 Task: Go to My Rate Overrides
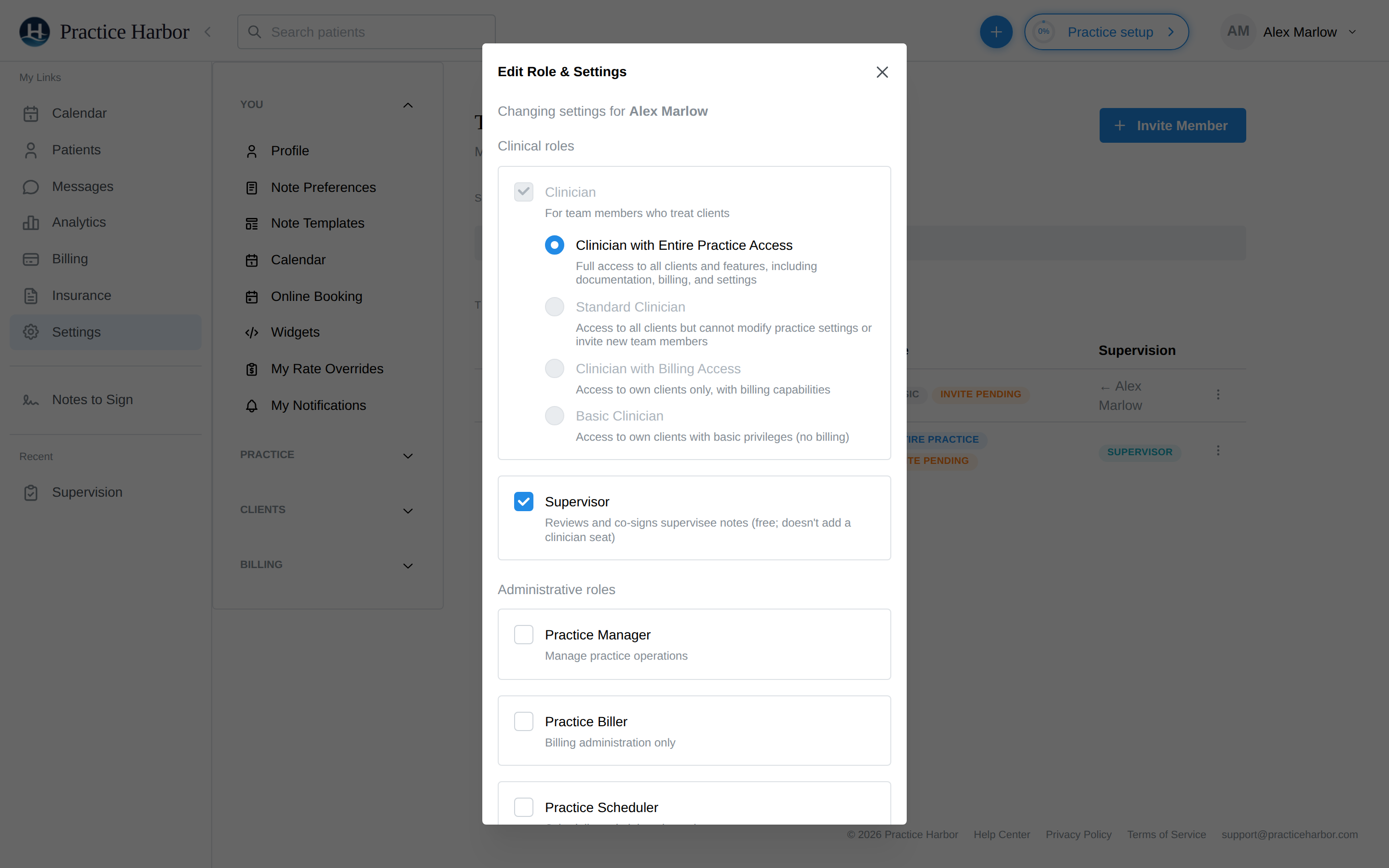point(327,369)
